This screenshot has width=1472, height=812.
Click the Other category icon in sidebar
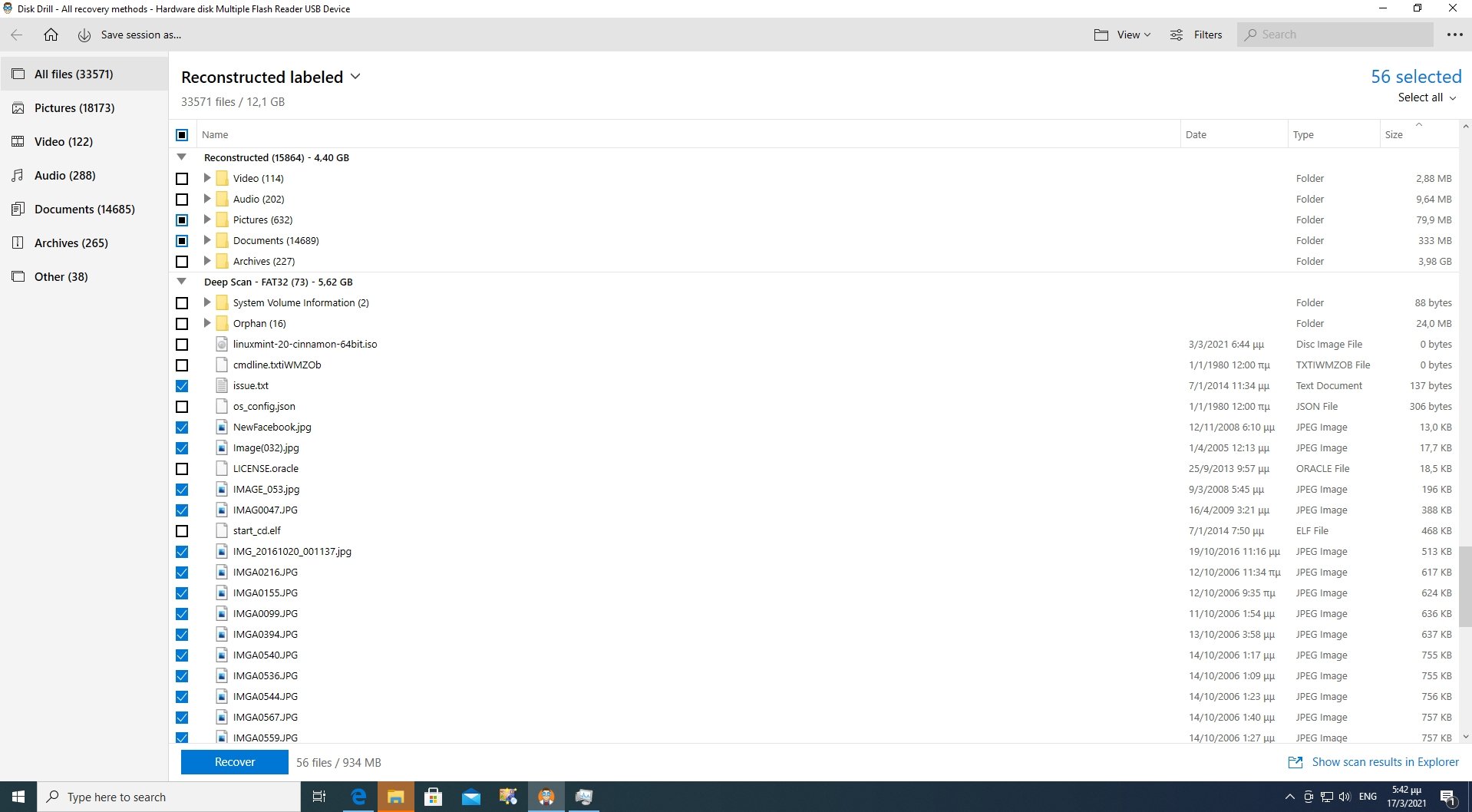(18, 277)
